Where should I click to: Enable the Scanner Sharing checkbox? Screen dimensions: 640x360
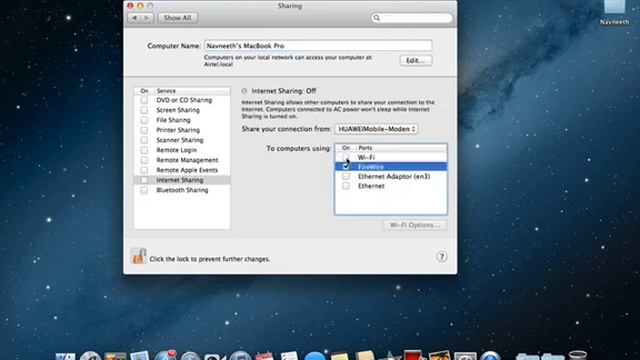tap(144, 140)
